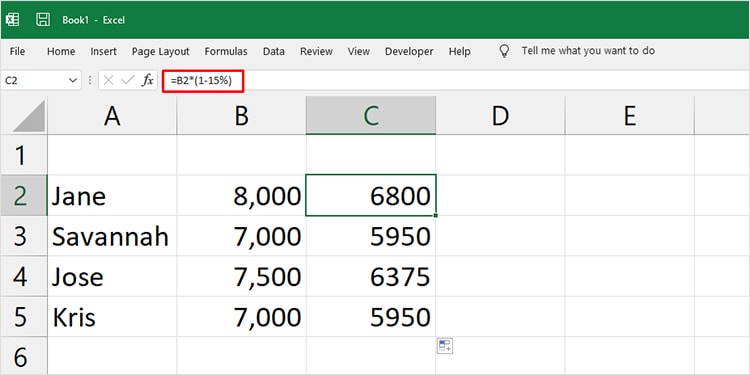Select the cell with 6375
This screenshot has height=375, width=750.
click(371, 276)
